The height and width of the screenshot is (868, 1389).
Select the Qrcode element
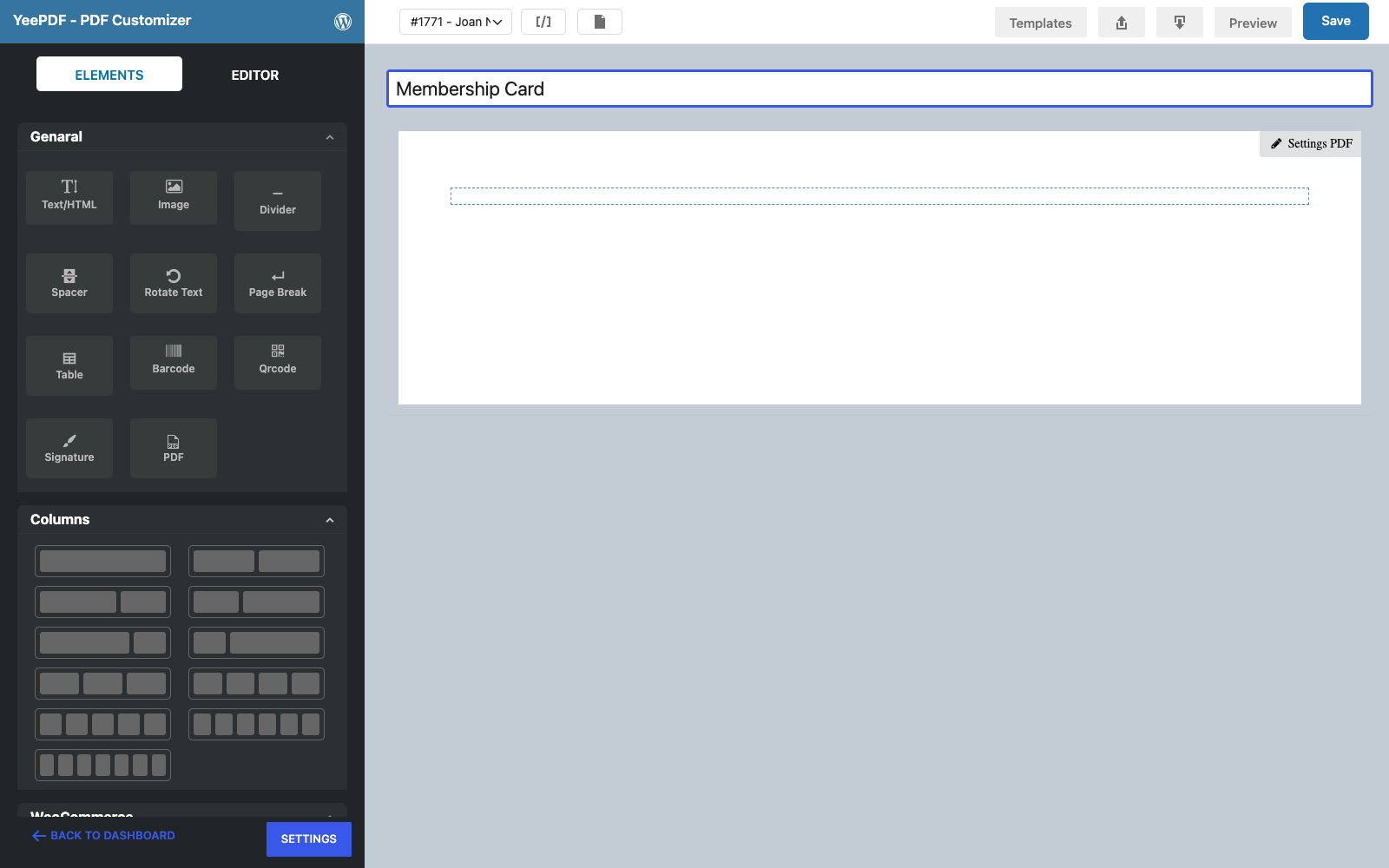tap(278, 363)
